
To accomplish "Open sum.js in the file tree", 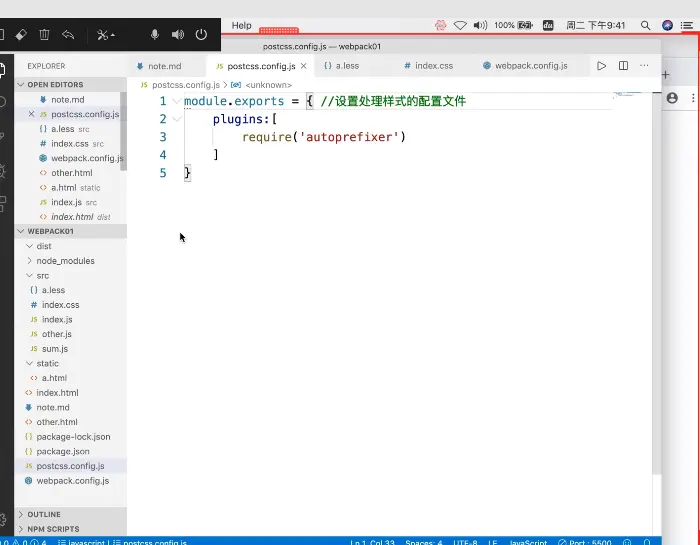I will click(x=71, y=349).
